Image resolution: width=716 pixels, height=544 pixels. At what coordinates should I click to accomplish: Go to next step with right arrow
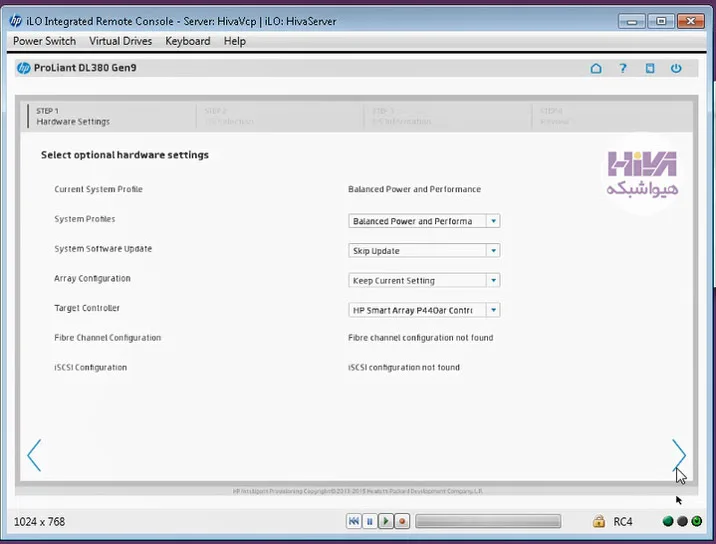tap(679, 455)
